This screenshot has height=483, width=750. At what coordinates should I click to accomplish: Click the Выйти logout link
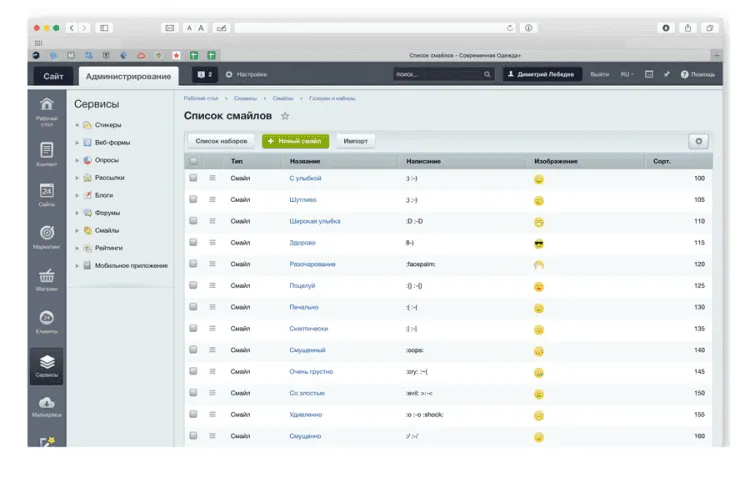[599, 75]
